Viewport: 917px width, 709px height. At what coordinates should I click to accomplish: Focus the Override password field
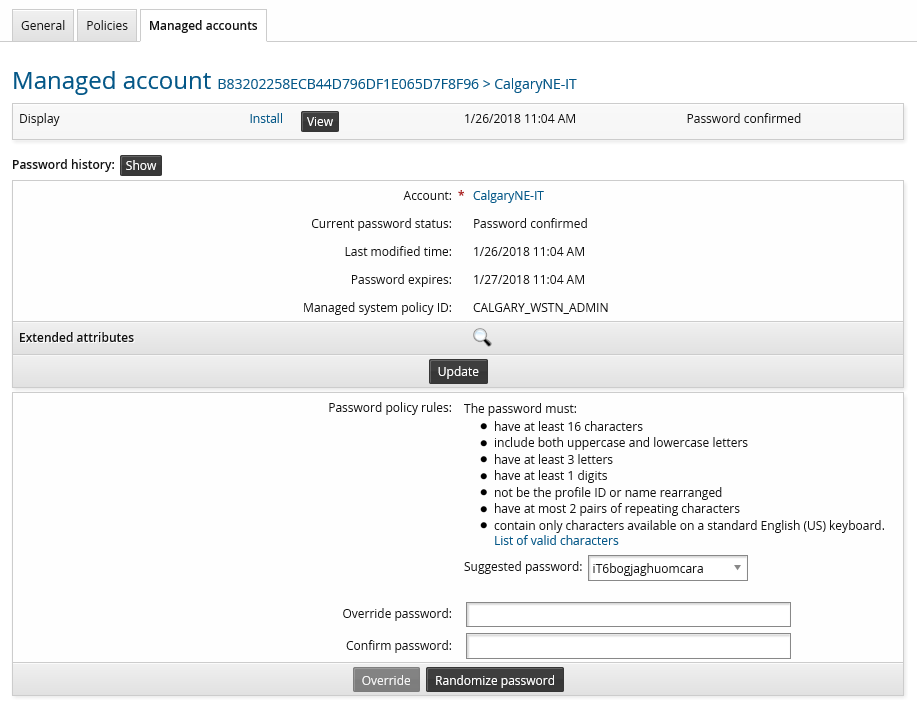pyautogui.click(x=628, y=614)
